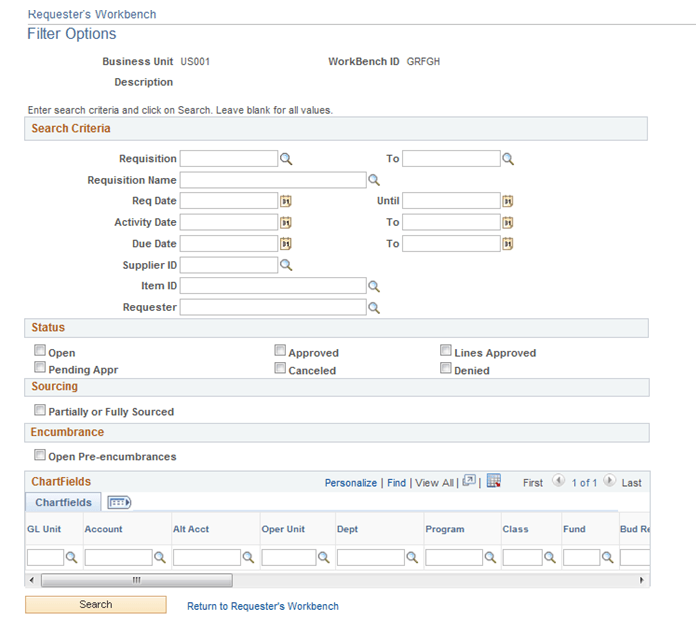Check the Lines Approved checkbox

(446, 351)
